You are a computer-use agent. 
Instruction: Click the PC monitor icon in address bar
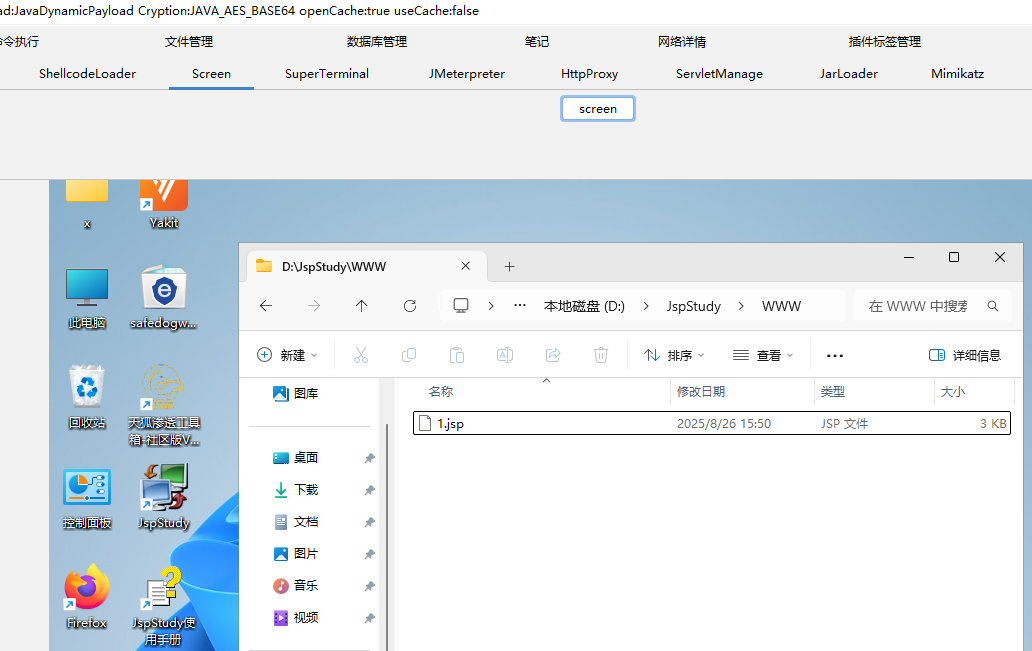point(461,305)
